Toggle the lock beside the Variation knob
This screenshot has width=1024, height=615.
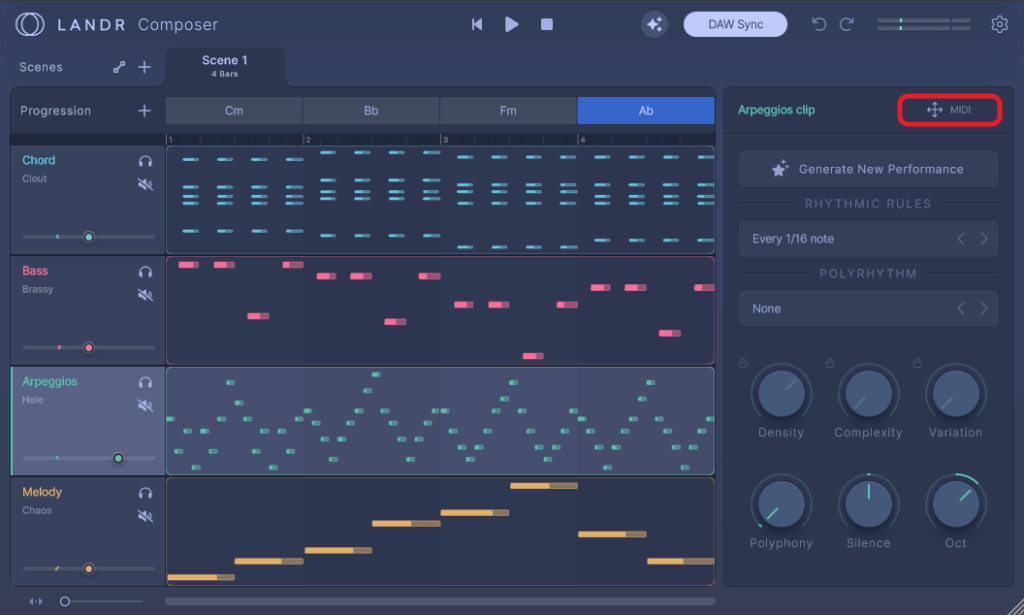[918, 362]
